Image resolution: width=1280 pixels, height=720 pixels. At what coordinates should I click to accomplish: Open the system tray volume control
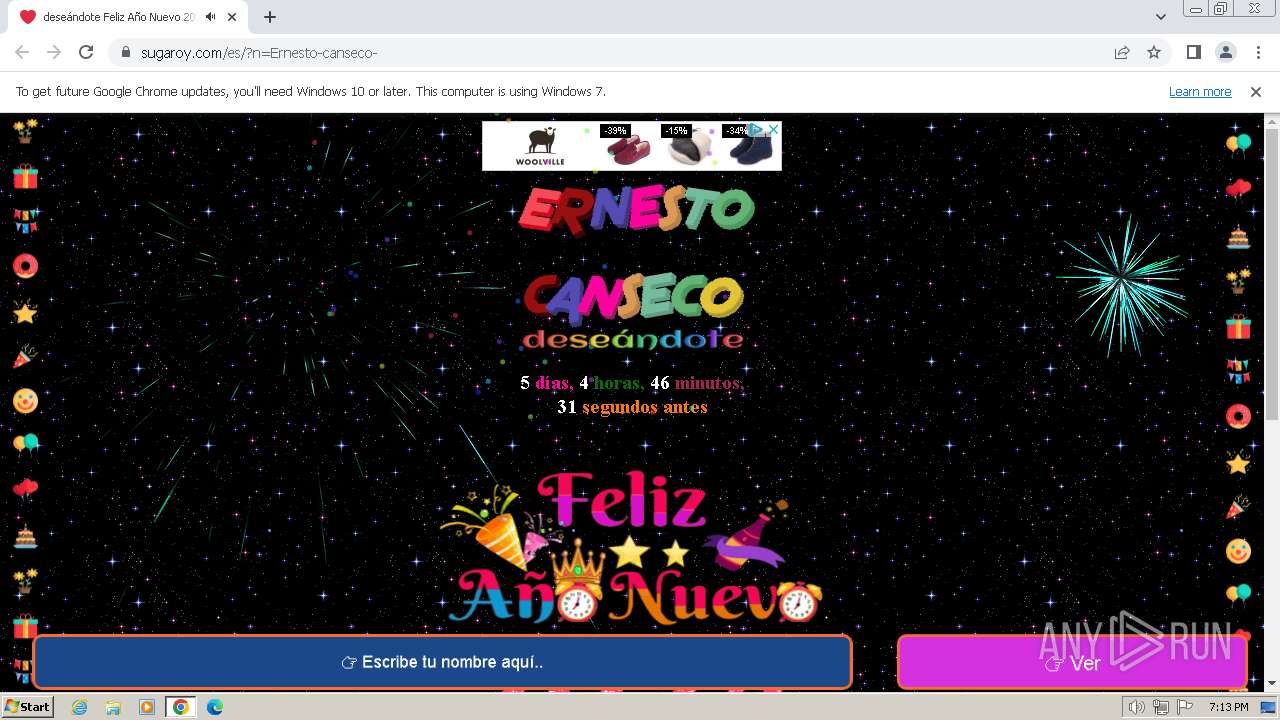pyautogui.click(x=1137, y=707)
